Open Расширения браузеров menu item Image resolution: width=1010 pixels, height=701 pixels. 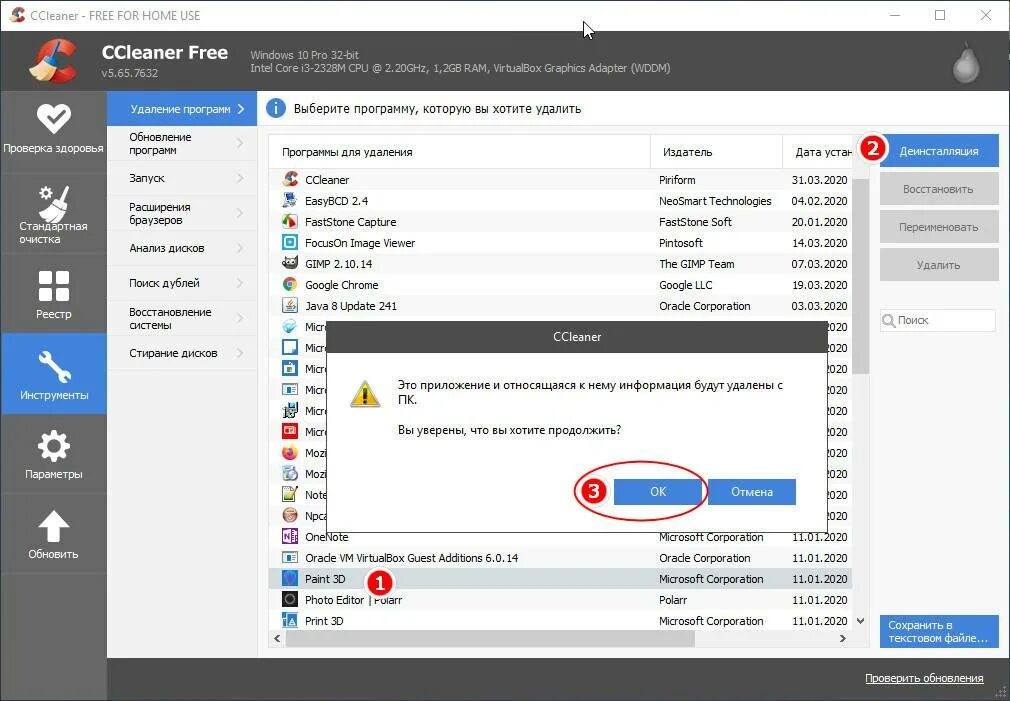(x=182, y=213)
